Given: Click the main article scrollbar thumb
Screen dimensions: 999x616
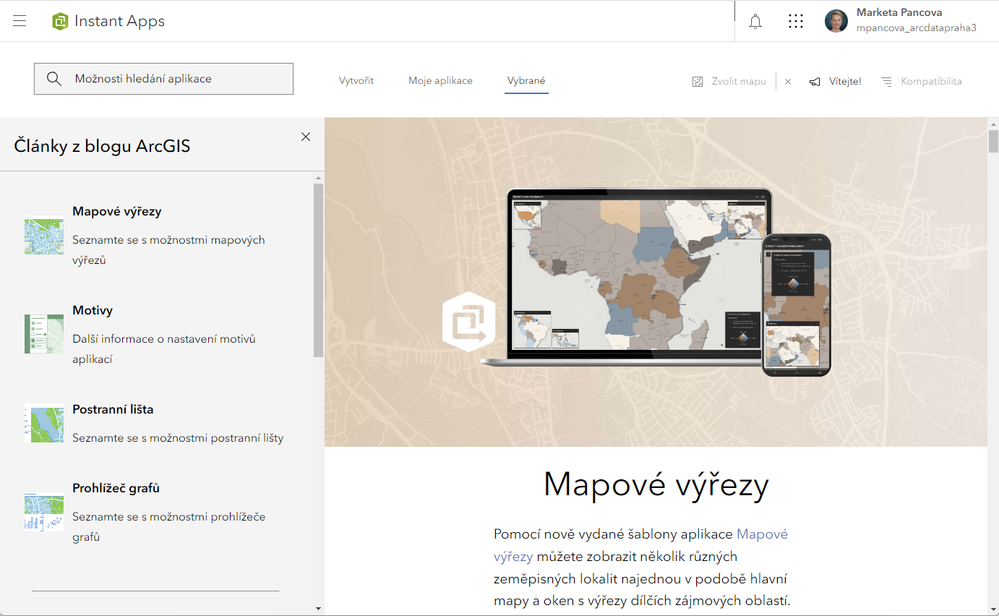Looking at the screenshot, I should tap(993, 141).
